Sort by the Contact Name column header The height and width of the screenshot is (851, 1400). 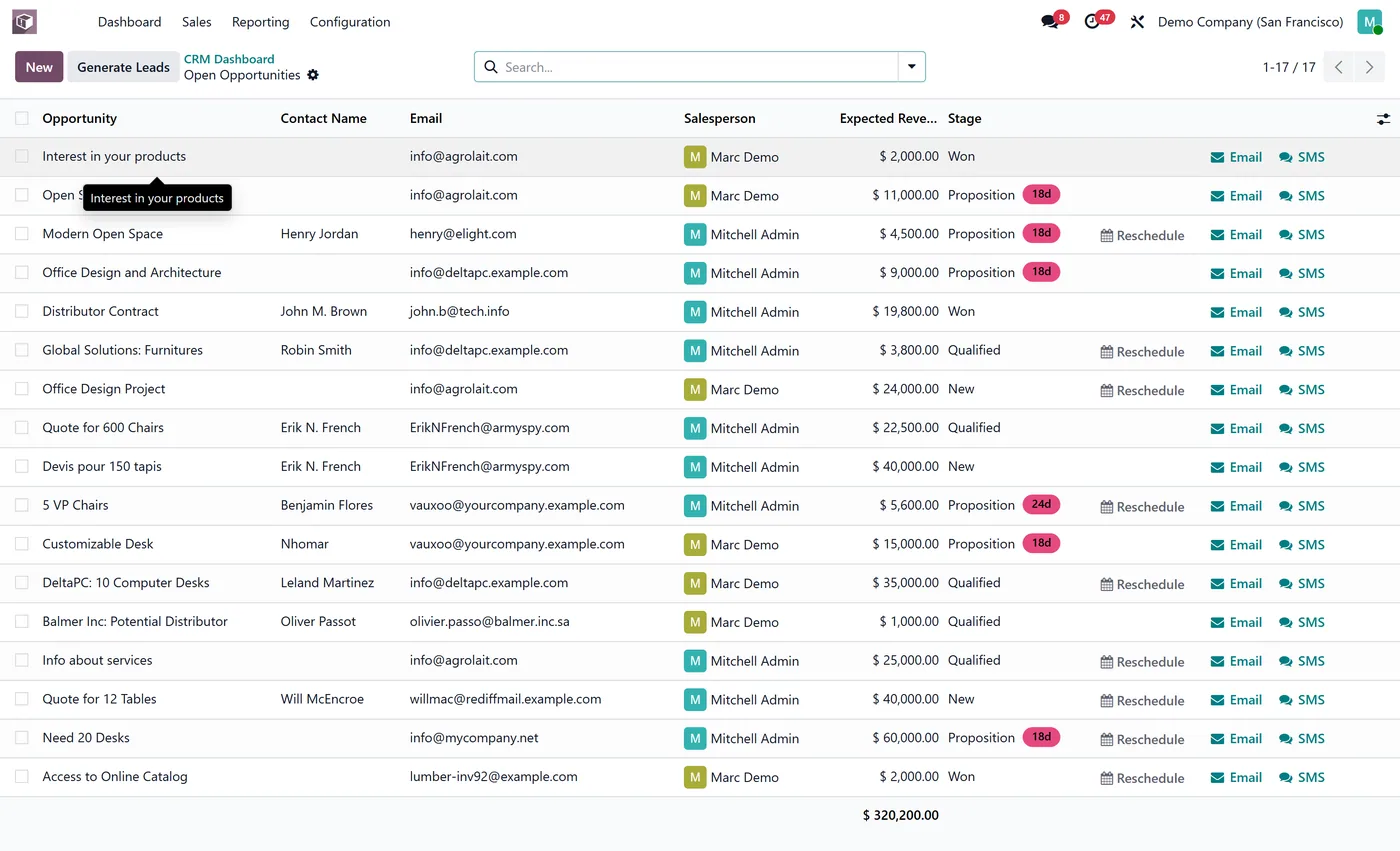tap(323, 118)
